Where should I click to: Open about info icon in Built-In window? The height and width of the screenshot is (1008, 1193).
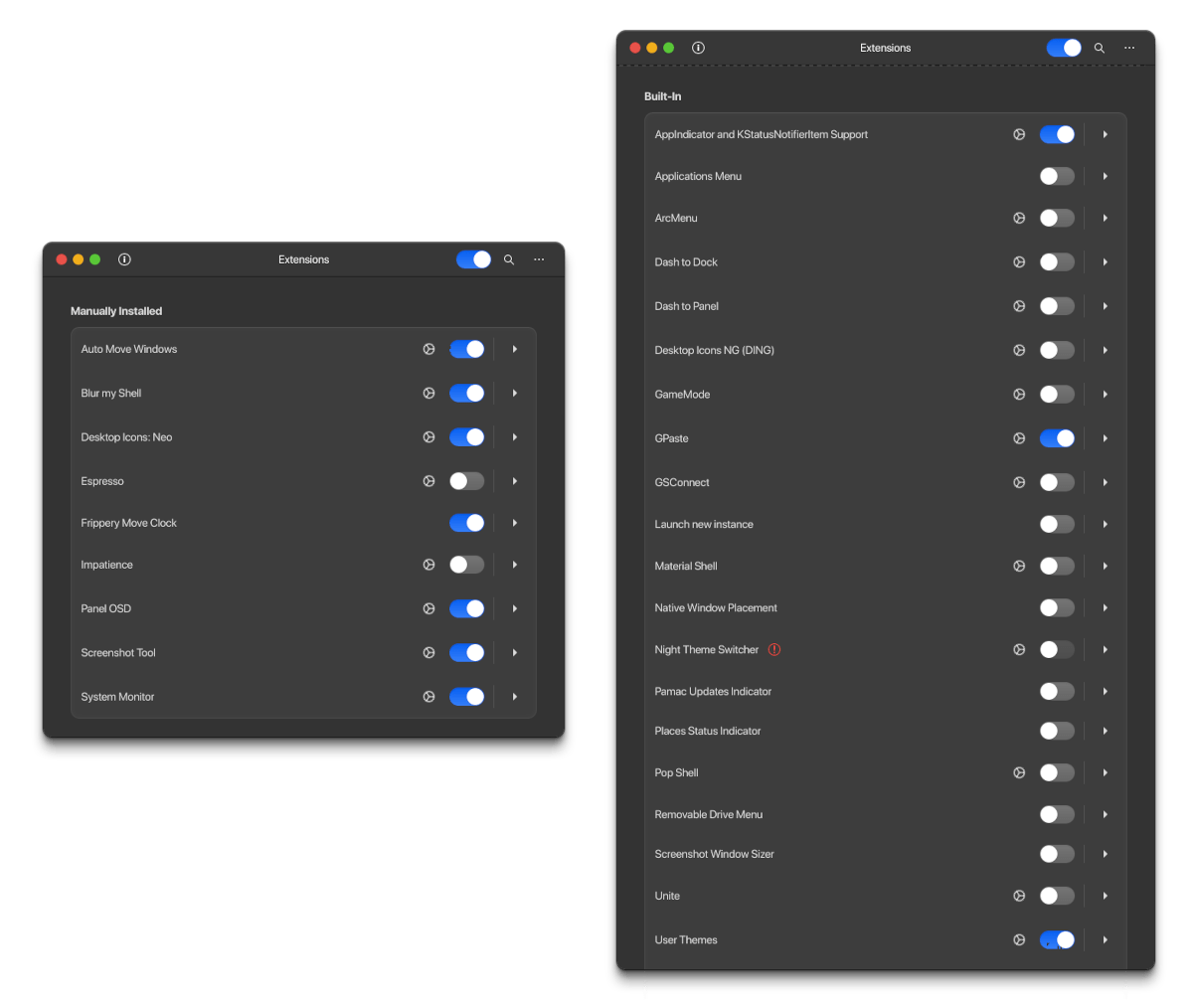click(698, 48)
